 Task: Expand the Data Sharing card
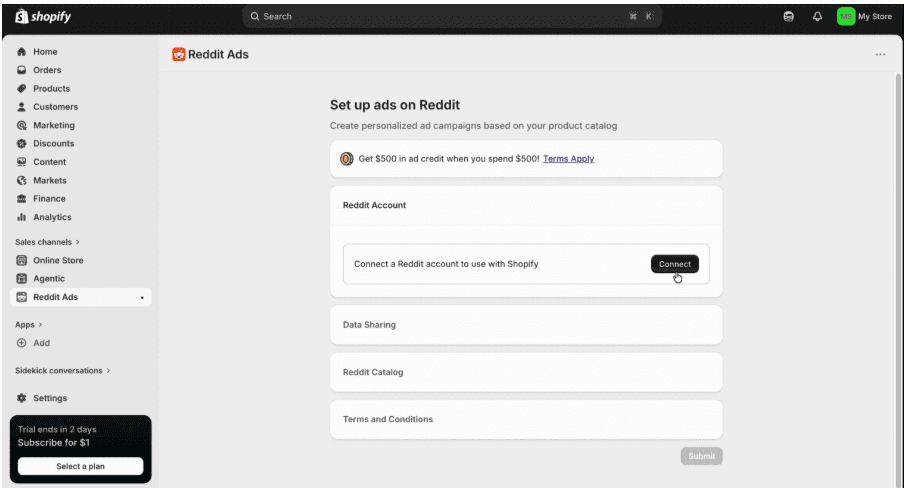(x=526, y=325)
